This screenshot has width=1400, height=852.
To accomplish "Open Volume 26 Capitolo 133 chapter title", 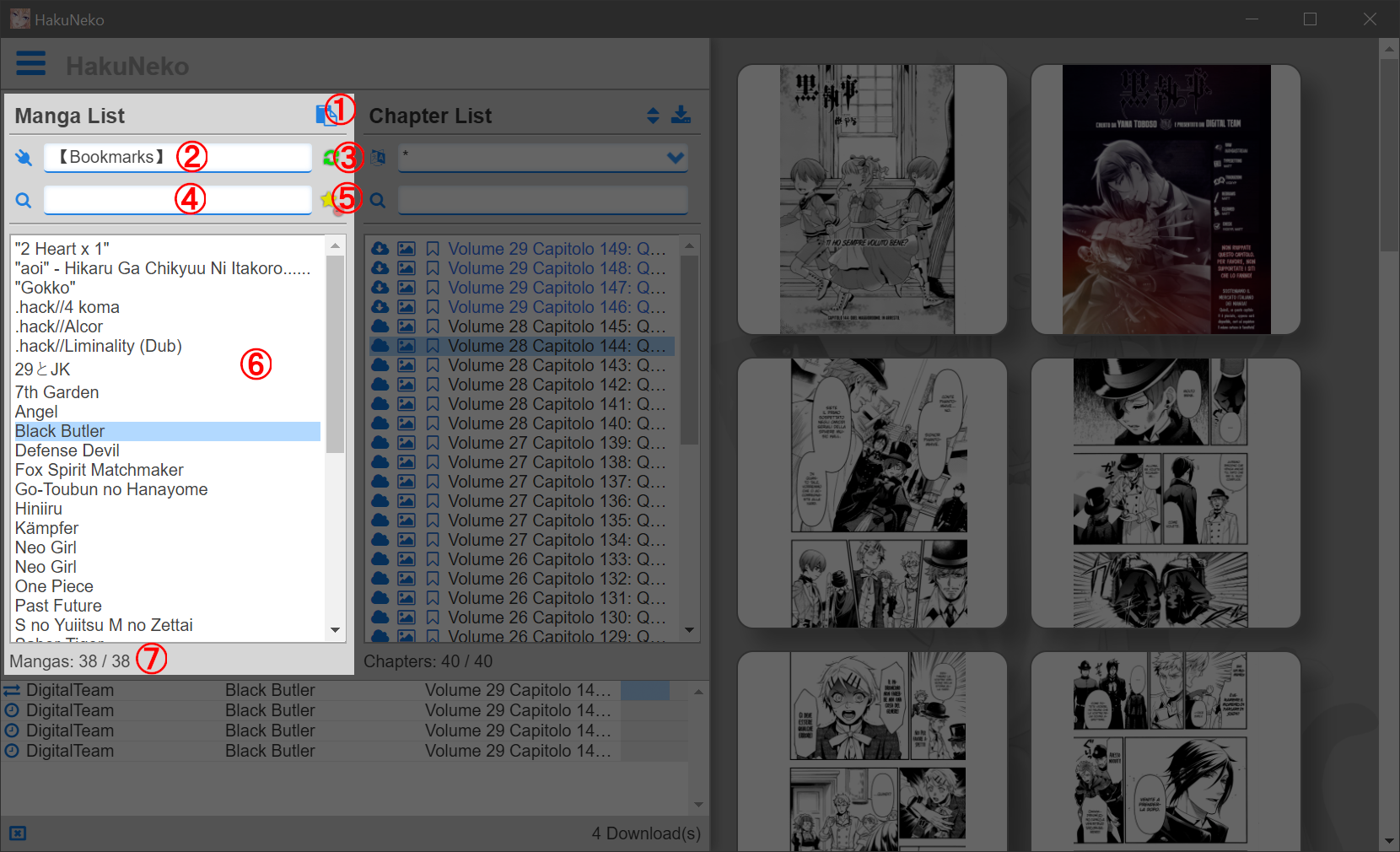I will [557, 559].
